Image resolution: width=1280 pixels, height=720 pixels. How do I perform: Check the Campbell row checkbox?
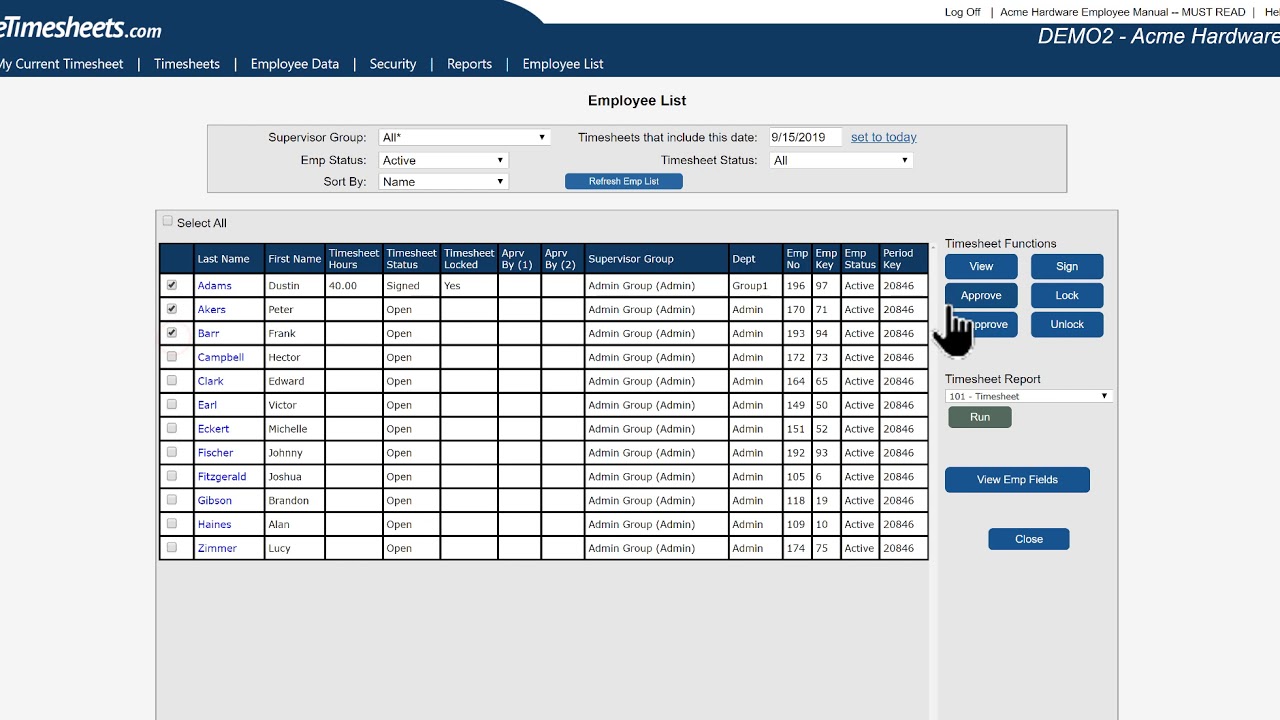(x=172, y=357)
